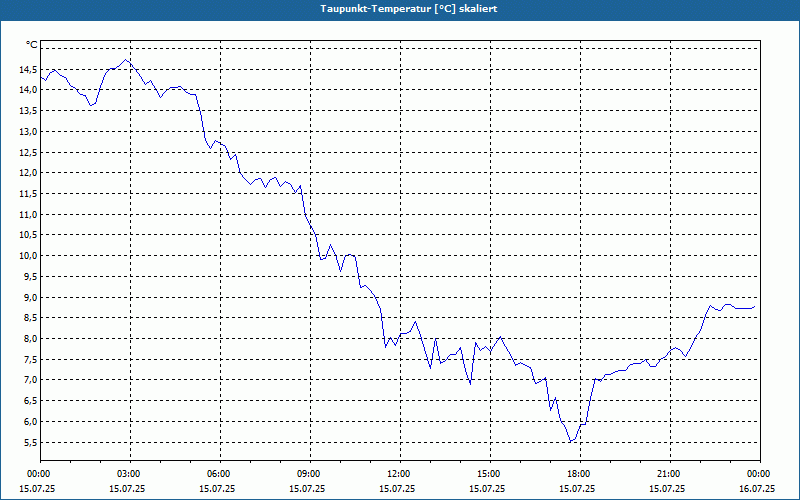The image size is (800, 500).
Task: Click the '13,5' y-axis label
Action: [29, 111]
